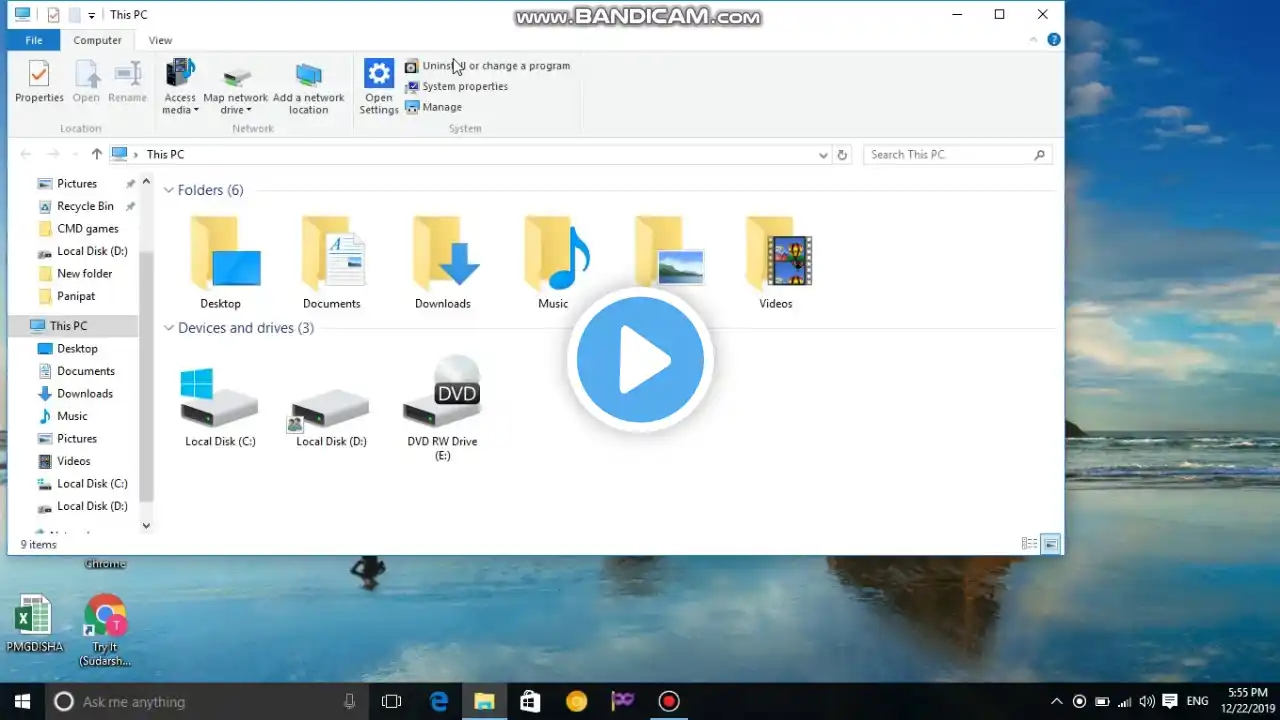Open the Windows Start menu
The height and width of the screenshot is (720, 1280).
pos(22,701)
